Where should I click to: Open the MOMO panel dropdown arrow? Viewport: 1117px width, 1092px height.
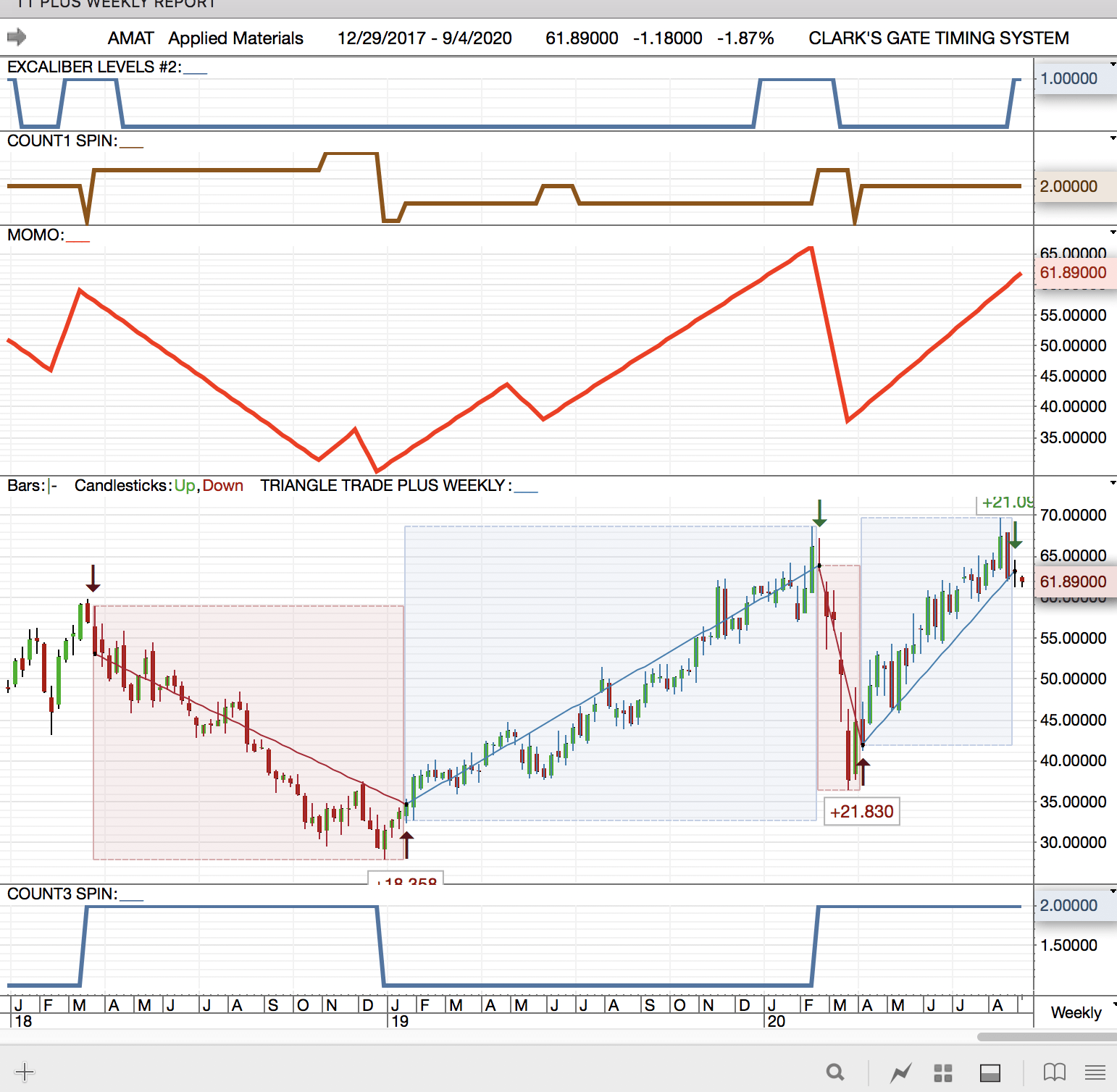tap(1113, 232)
